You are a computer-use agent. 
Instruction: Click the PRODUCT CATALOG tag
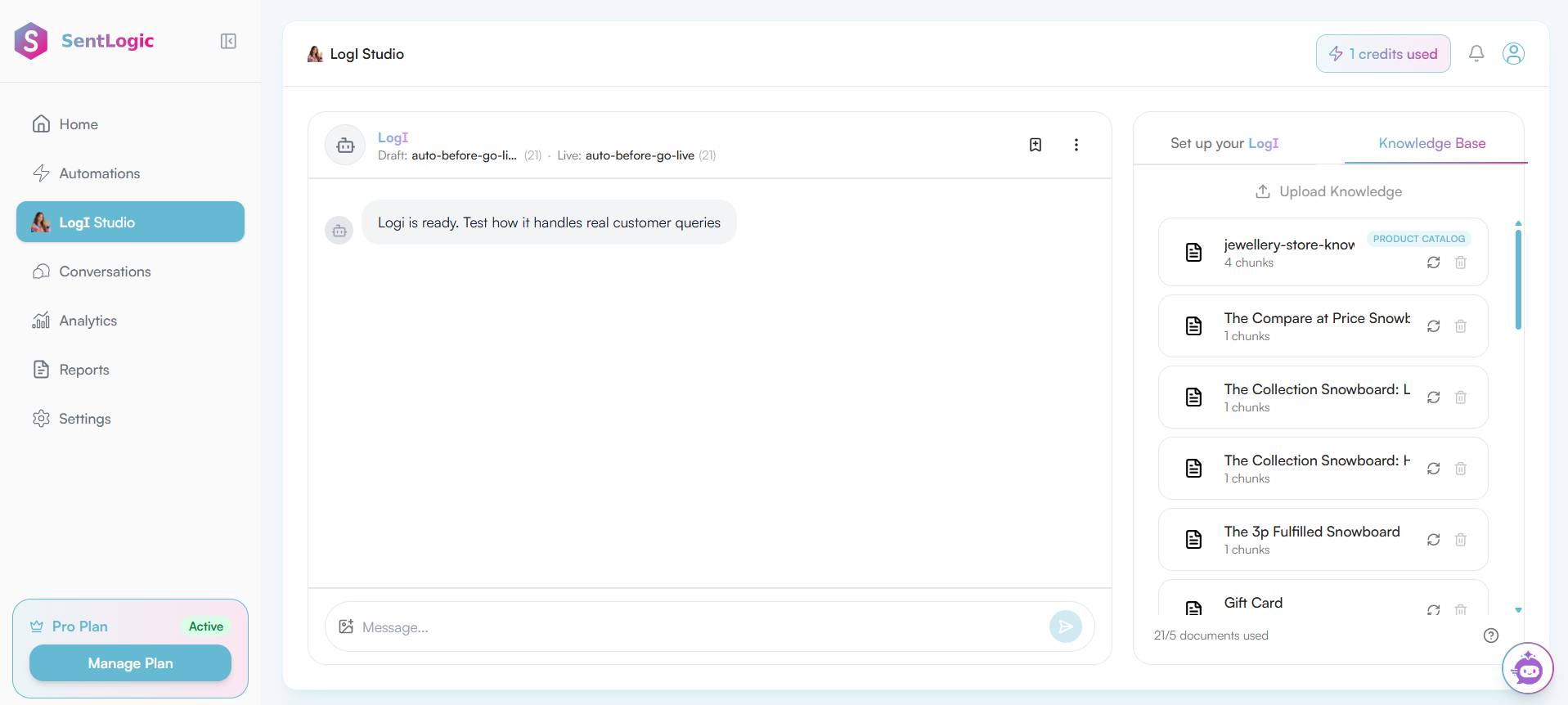coord(1419,239)
